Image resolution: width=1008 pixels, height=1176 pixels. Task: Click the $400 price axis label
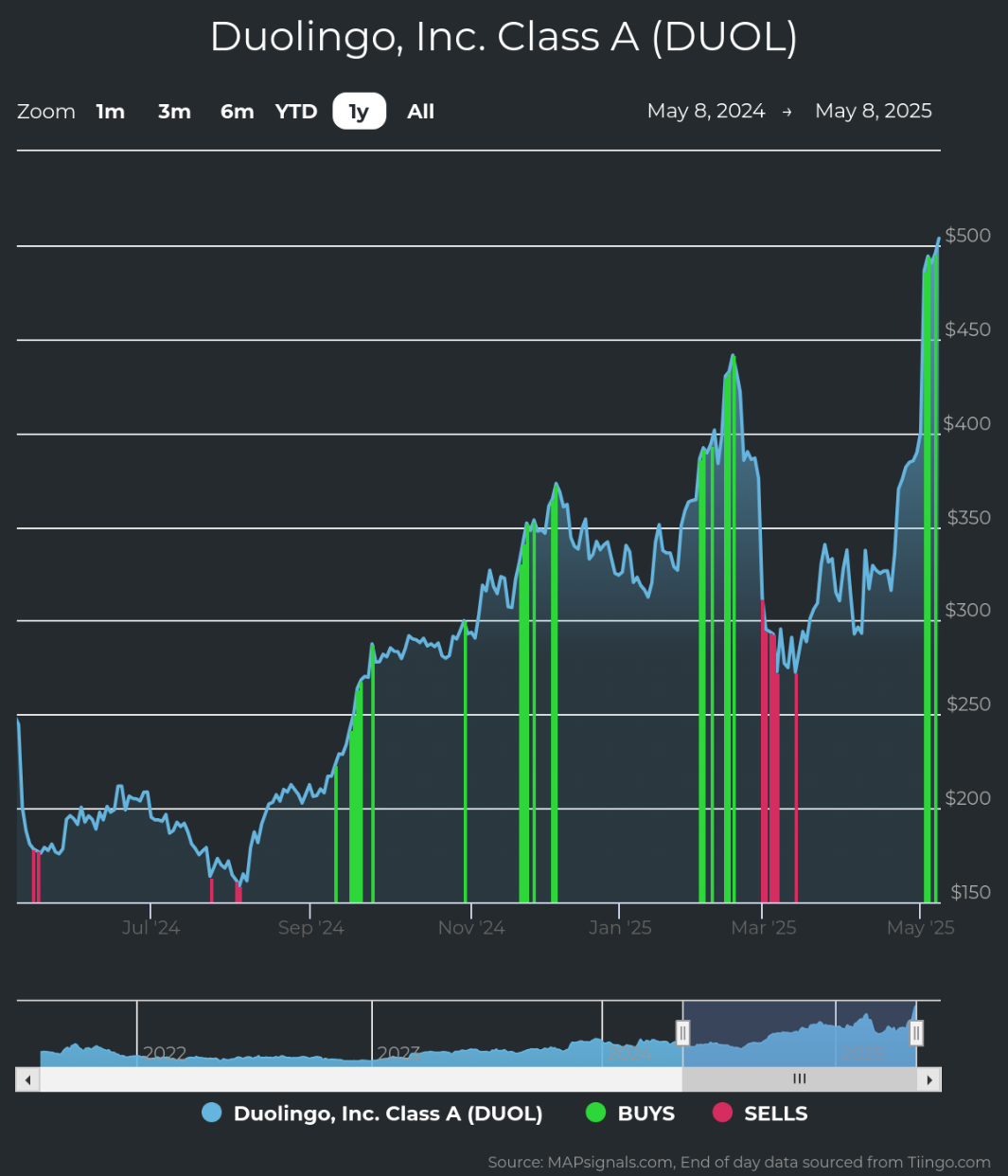[x=967, y=423]
